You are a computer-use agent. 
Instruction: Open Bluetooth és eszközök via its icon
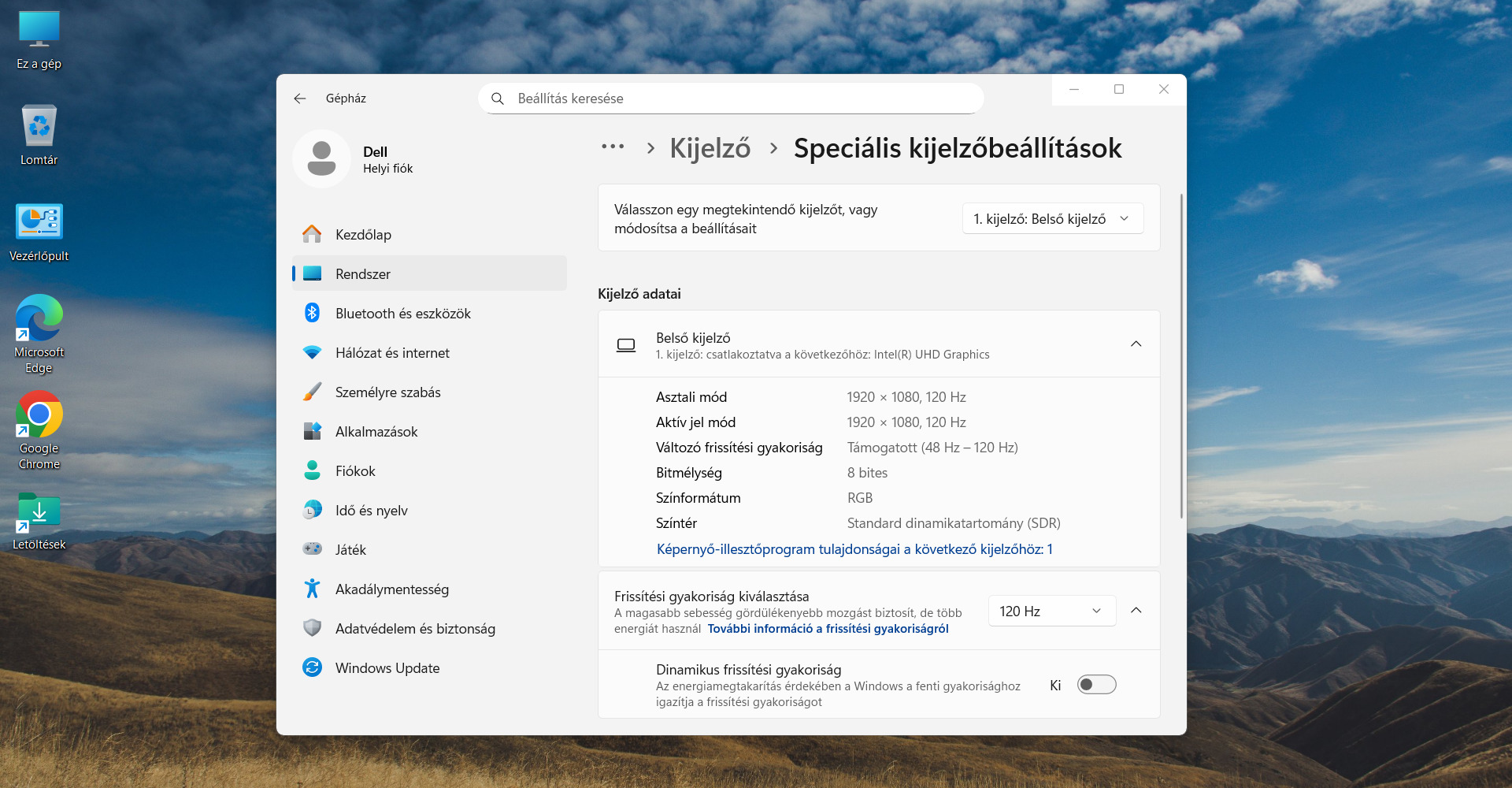click(313, 313)
